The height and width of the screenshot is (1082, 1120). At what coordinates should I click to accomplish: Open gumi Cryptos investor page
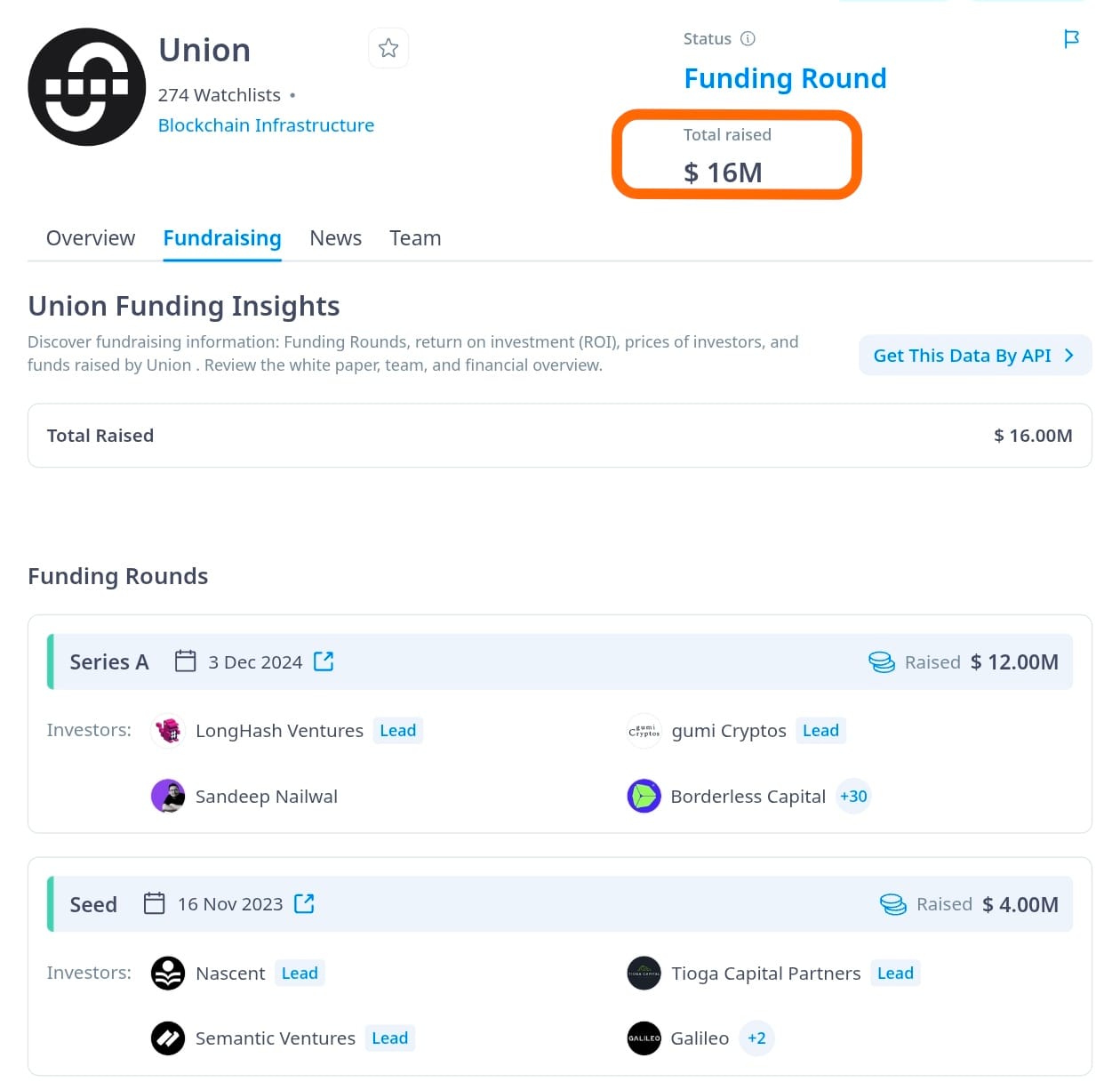(729, 731)
